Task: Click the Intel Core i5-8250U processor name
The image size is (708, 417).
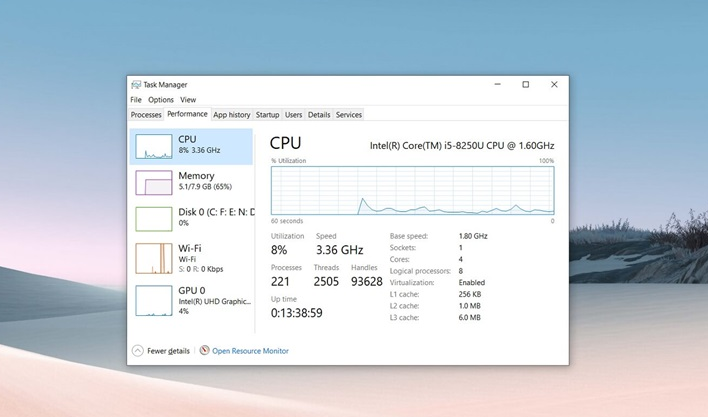Action: pyautogui.click(x=462, y=145)
